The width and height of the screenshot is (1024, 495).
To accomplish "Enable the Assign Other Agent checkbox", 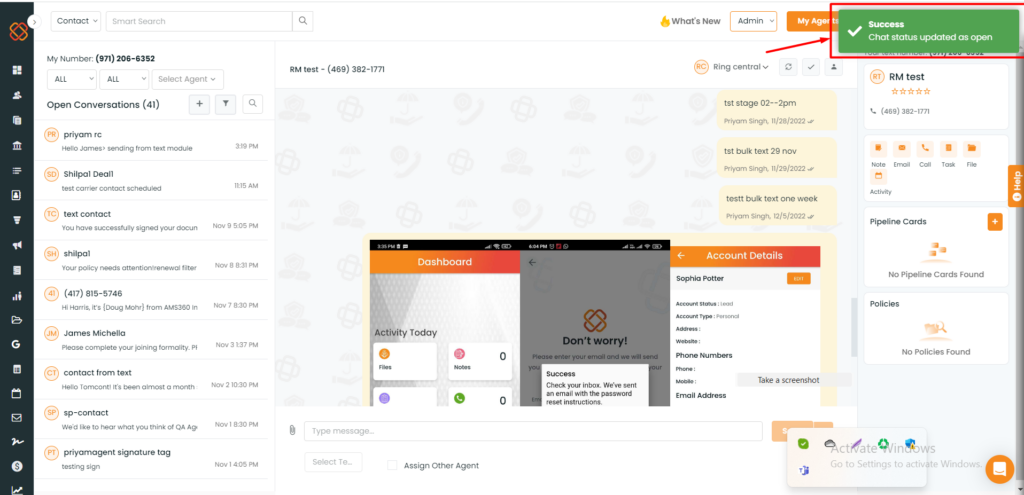I will [x=392, y=466].
